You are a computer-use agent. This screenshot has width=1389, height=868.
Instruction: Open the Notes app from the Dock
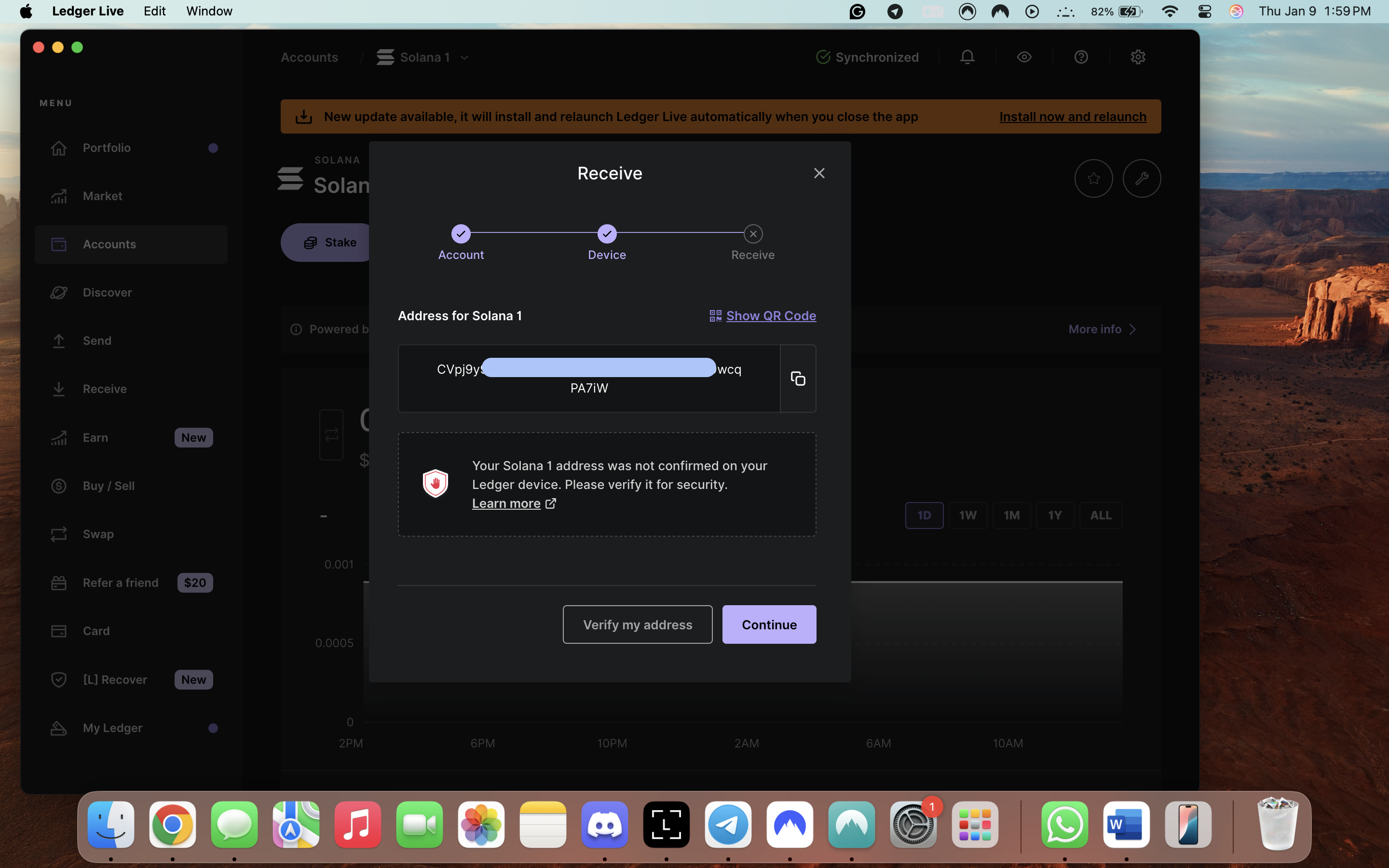543,825
